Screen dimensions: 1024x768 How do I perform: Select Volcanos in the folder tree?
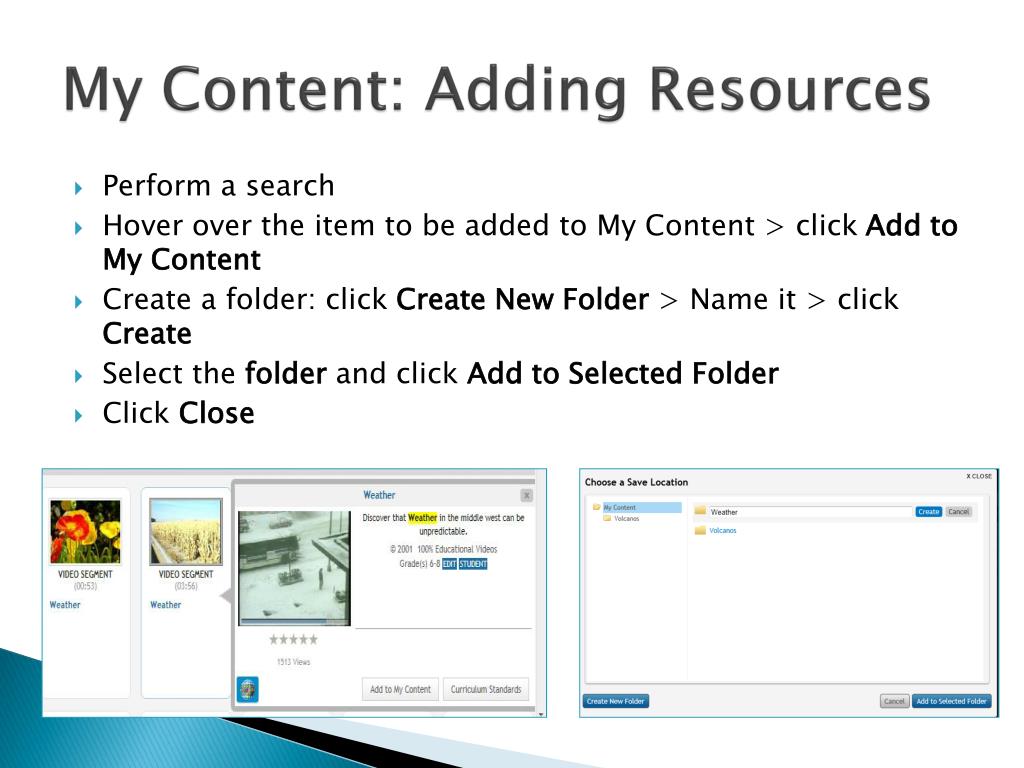click(x=626, y=519)
